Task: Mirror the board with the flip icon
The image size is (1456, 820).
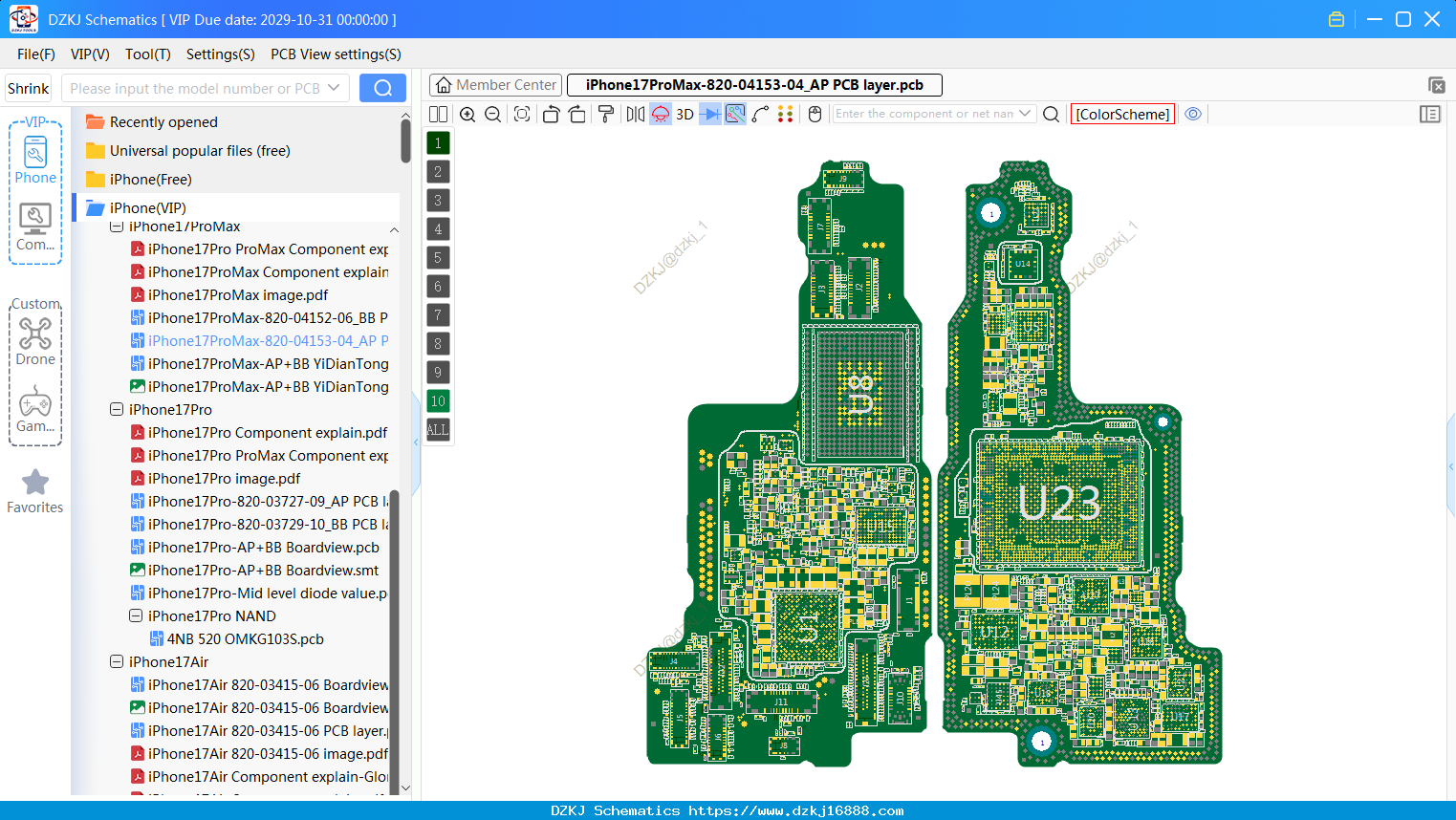Action: tap(636, 114)
